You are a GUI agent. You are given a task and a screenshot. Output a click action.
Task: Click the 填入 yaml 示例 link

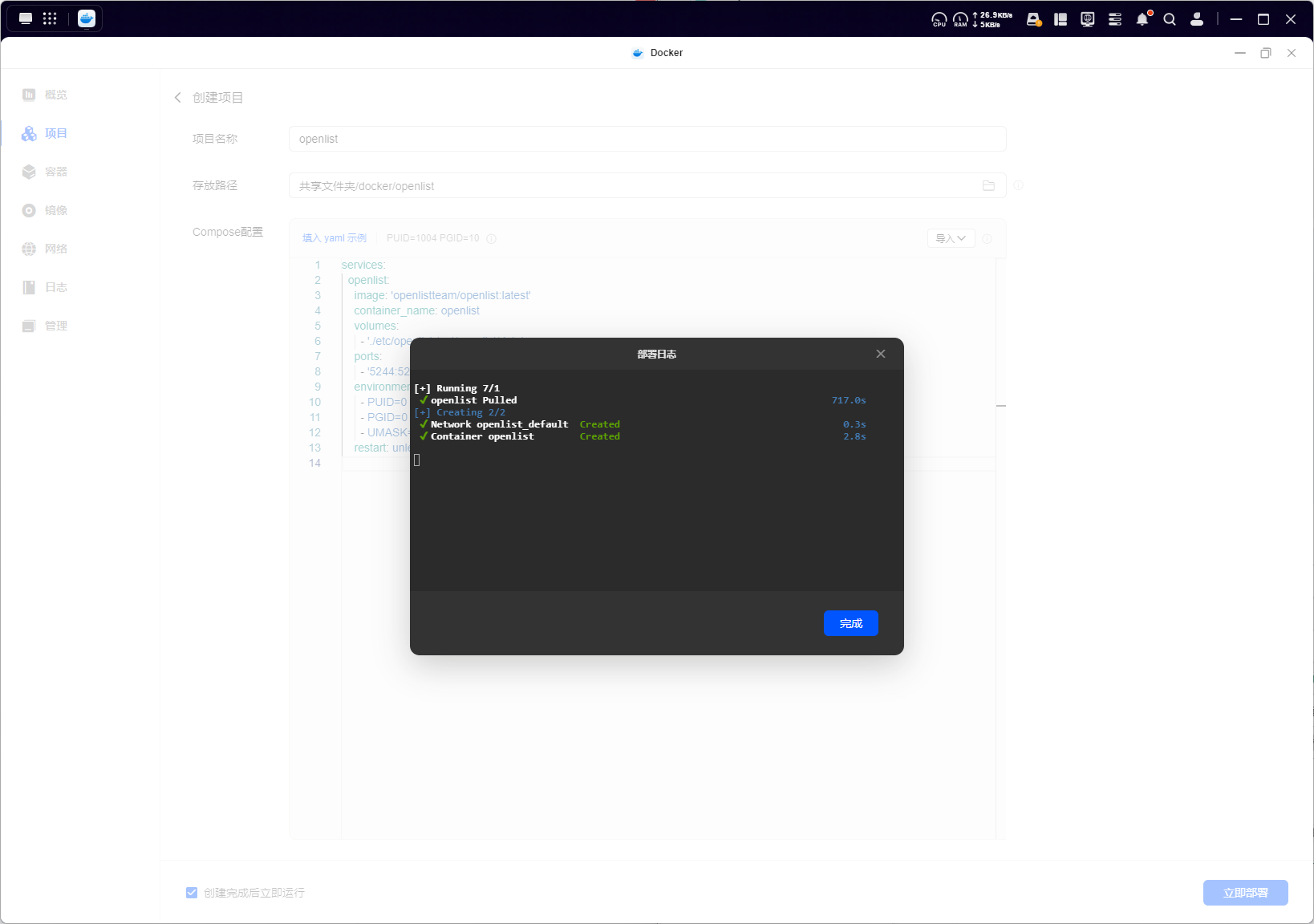point(334,238)
